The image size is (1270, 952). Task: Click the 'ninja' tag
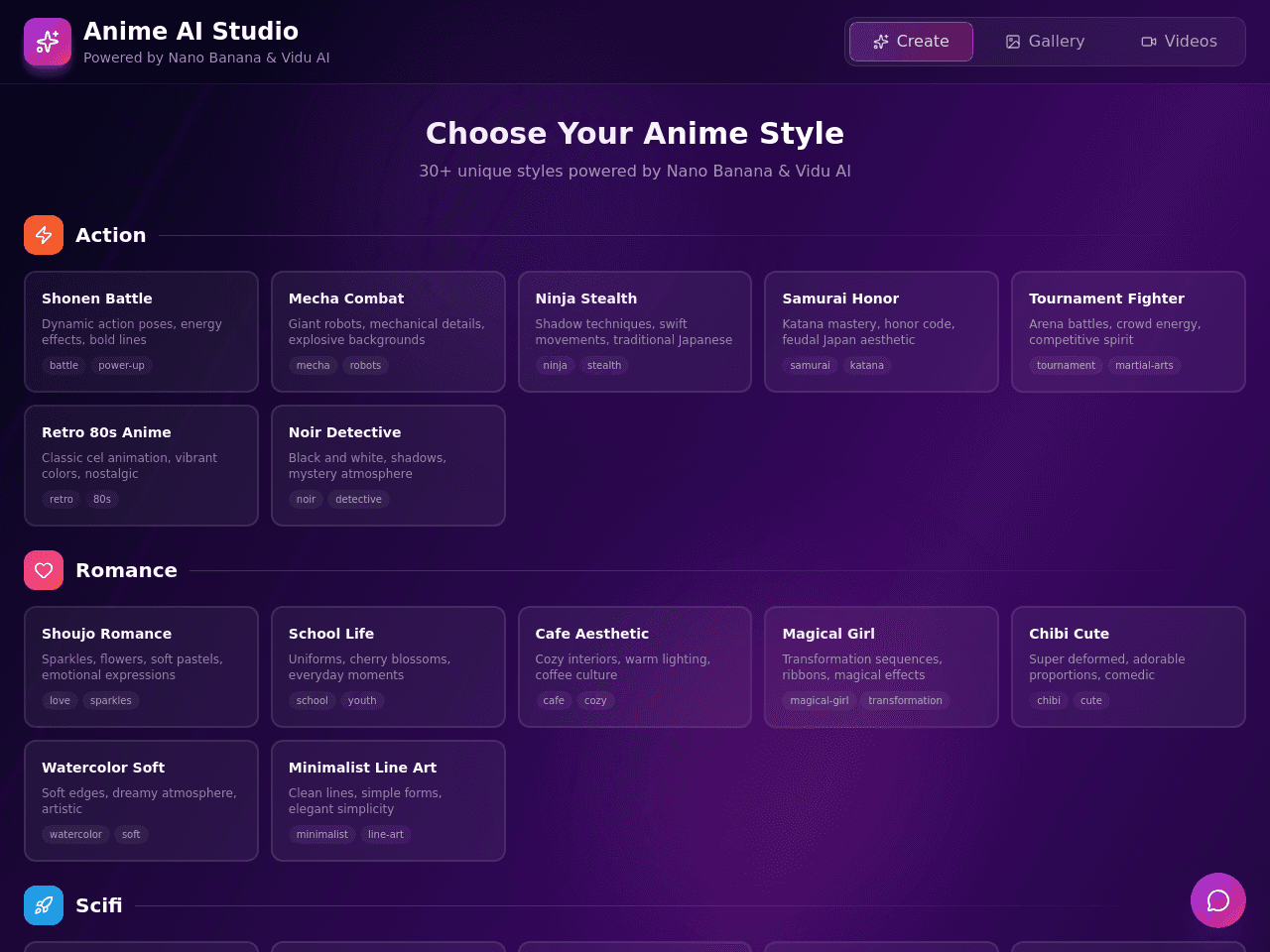(x=555, y=365)
